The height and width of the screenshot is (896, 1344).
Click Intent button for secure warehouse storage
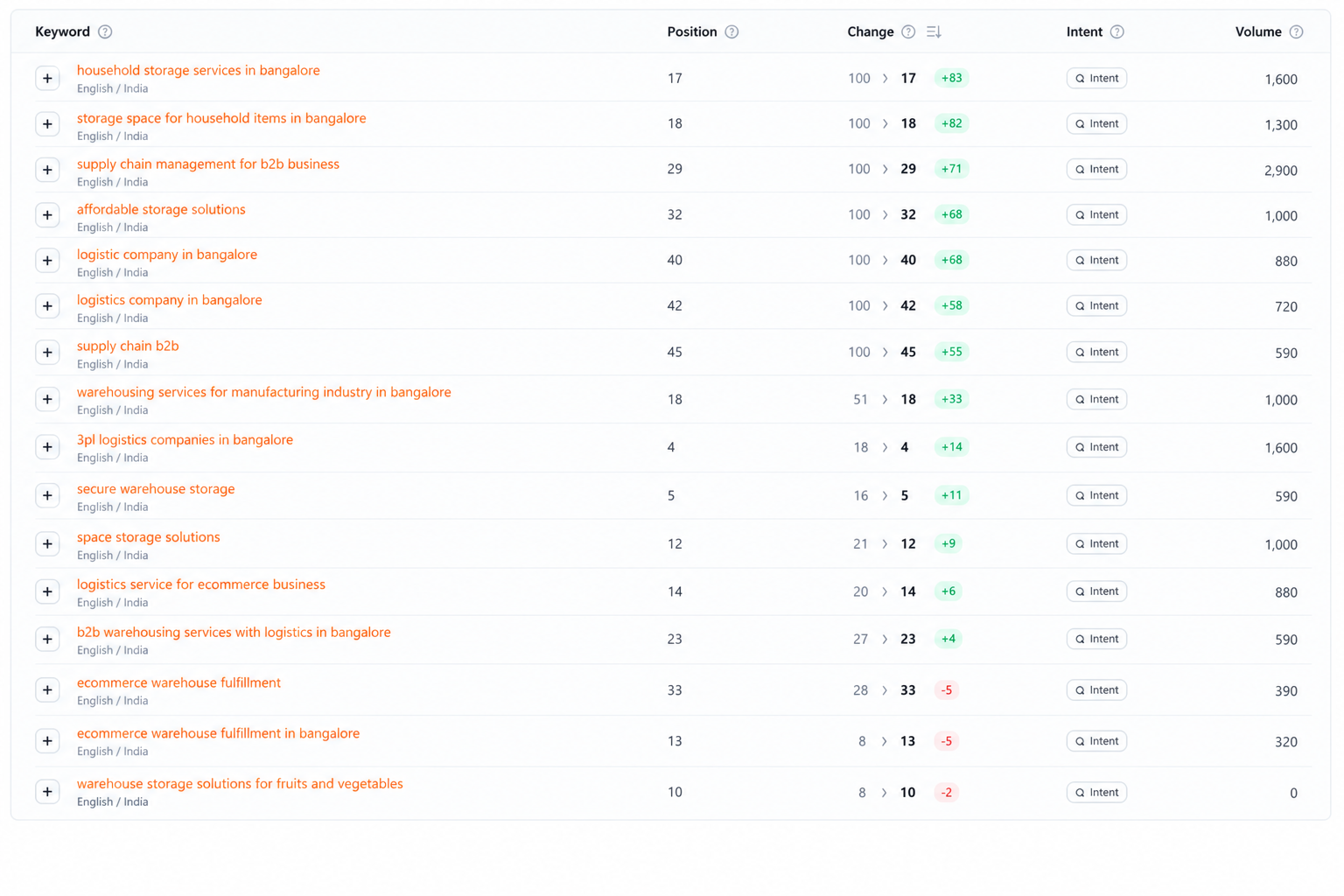click(x=1096, y=495)
